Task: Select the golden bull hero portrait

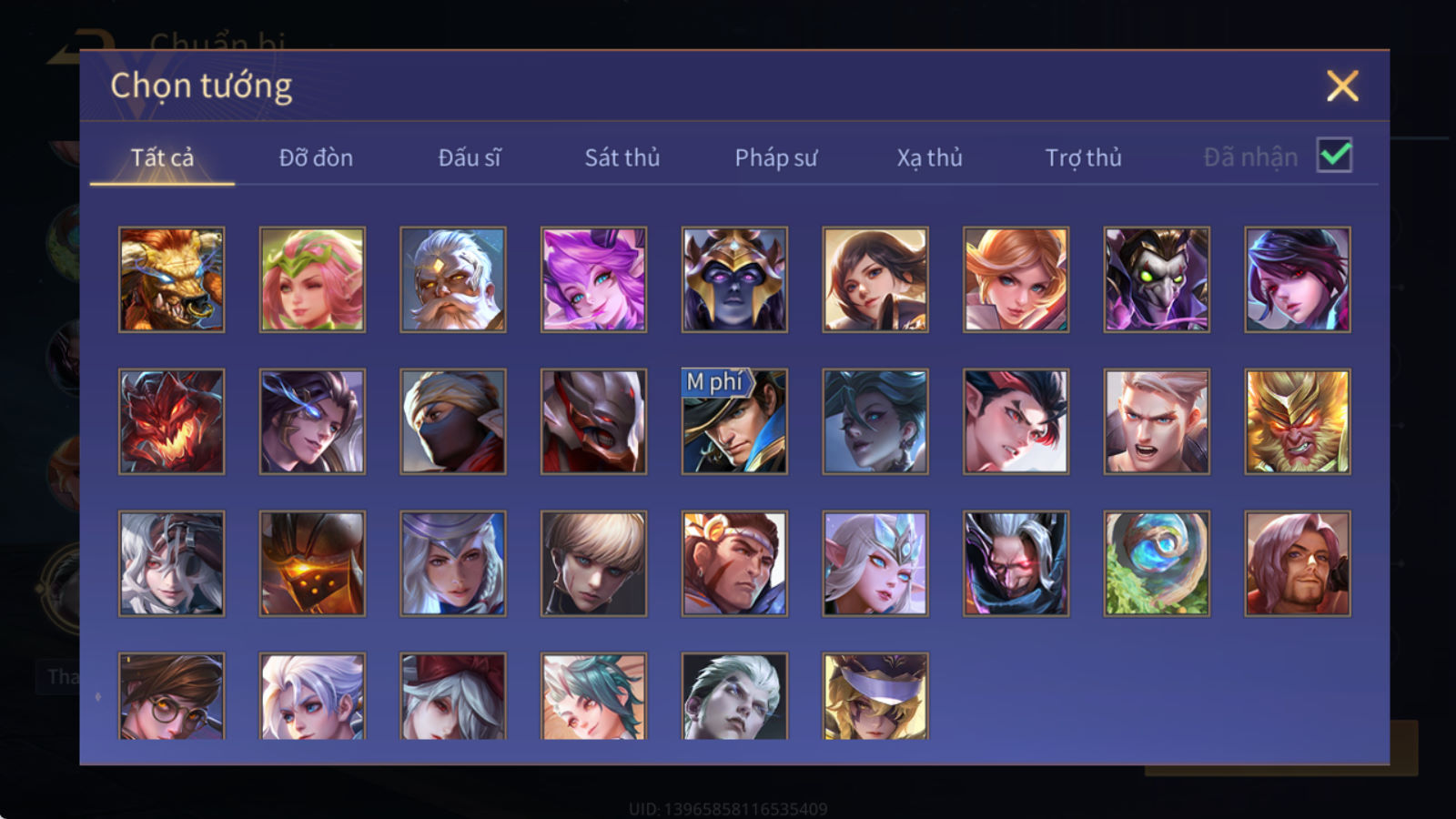Action: 171,279
